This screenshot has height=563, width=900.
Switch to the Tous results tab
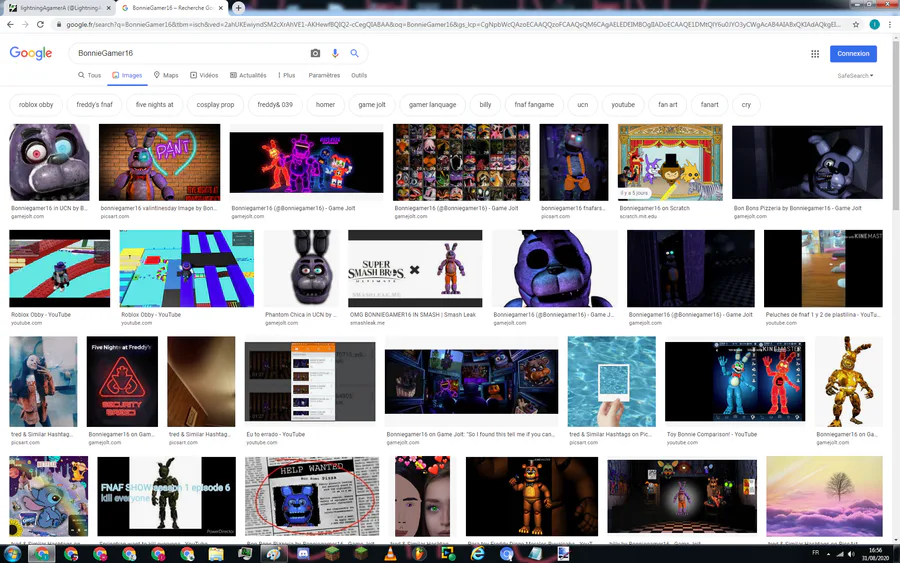pyautogui.click(x=90, y=75)
